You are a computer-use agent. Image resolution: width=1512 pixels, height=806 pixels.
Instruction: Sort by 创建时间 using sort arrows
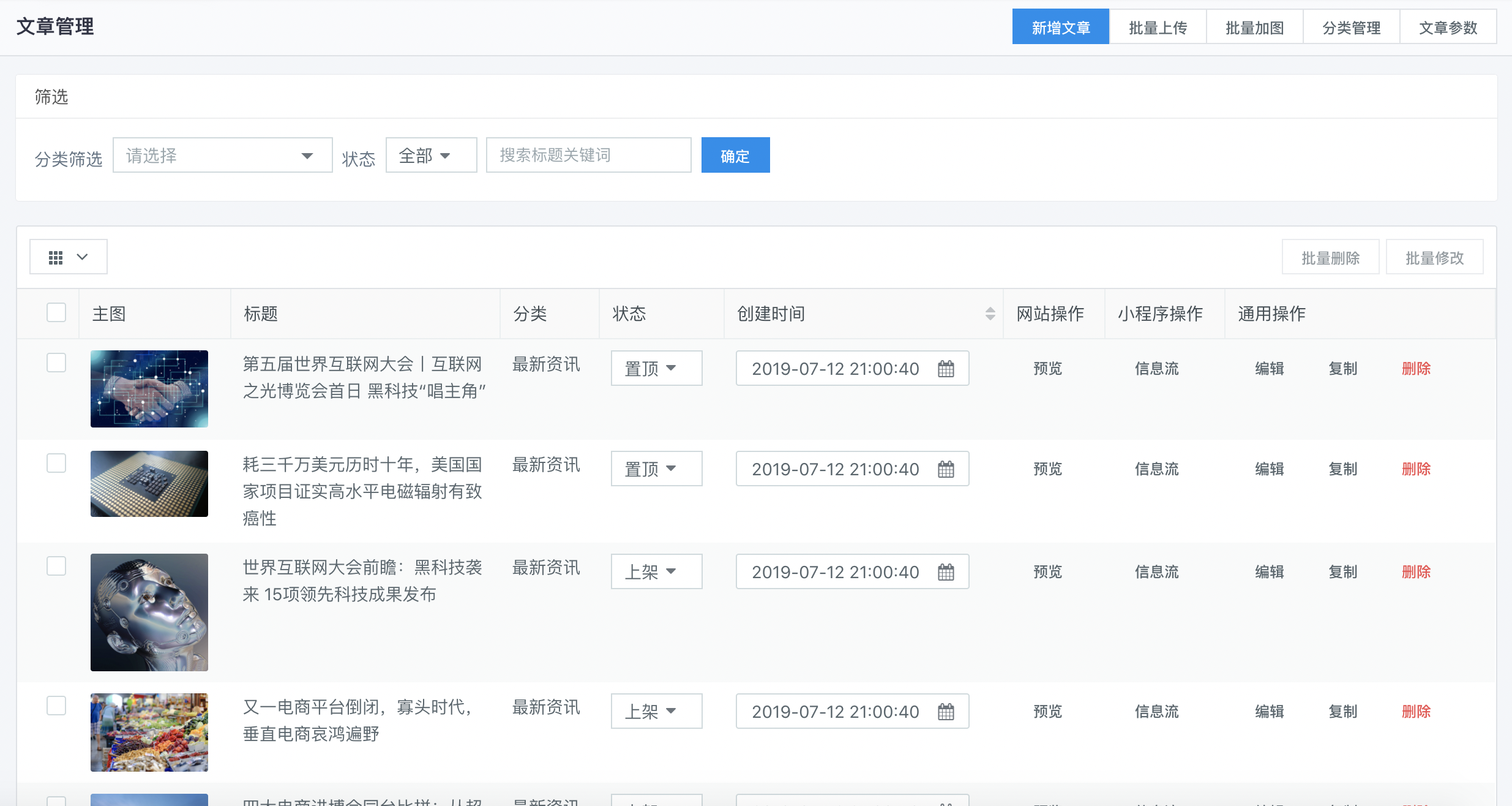tap(990, 314)
